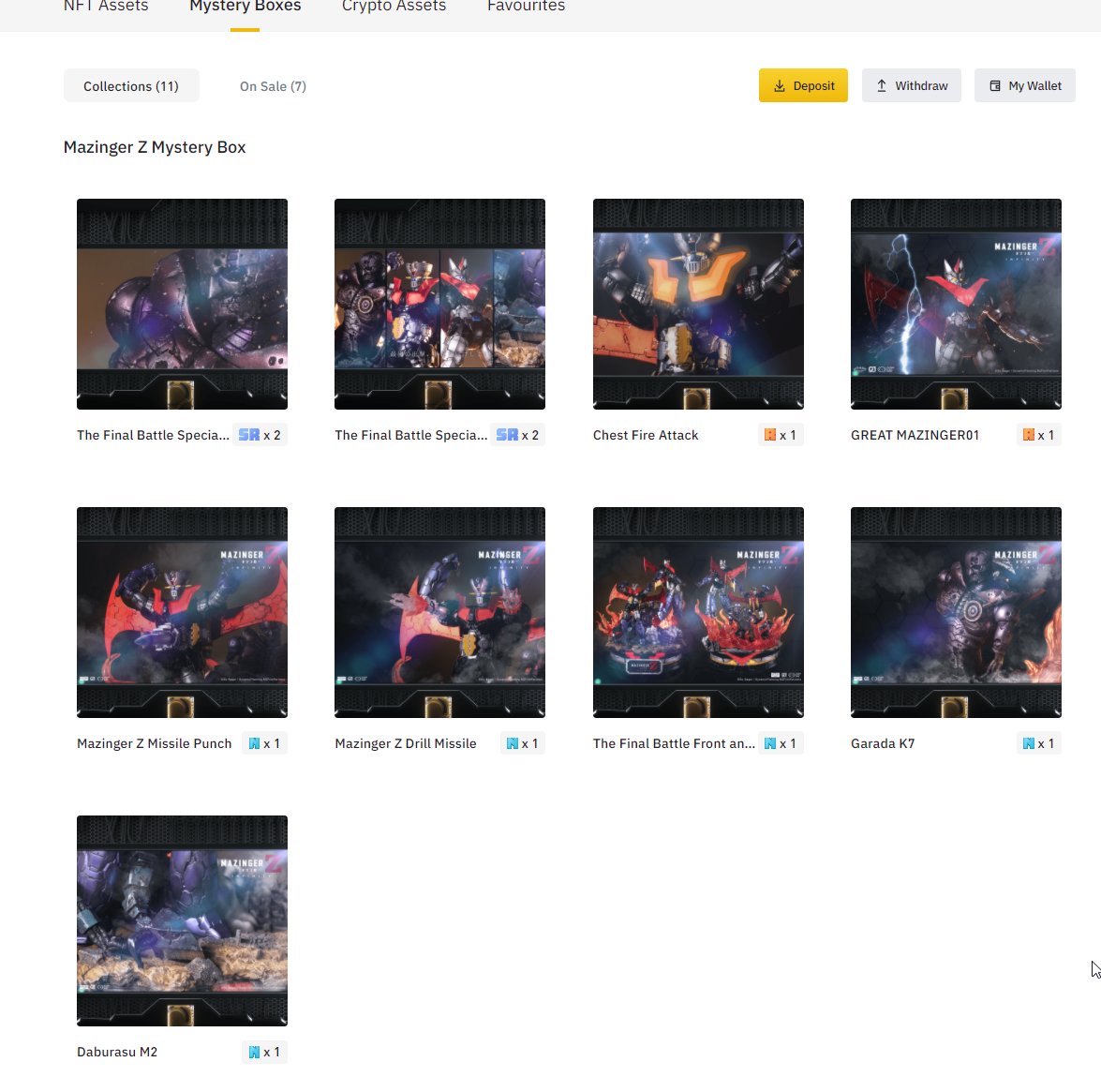Click the Withdraw button
This screenshot has height=1092, width=1101.
912,85
